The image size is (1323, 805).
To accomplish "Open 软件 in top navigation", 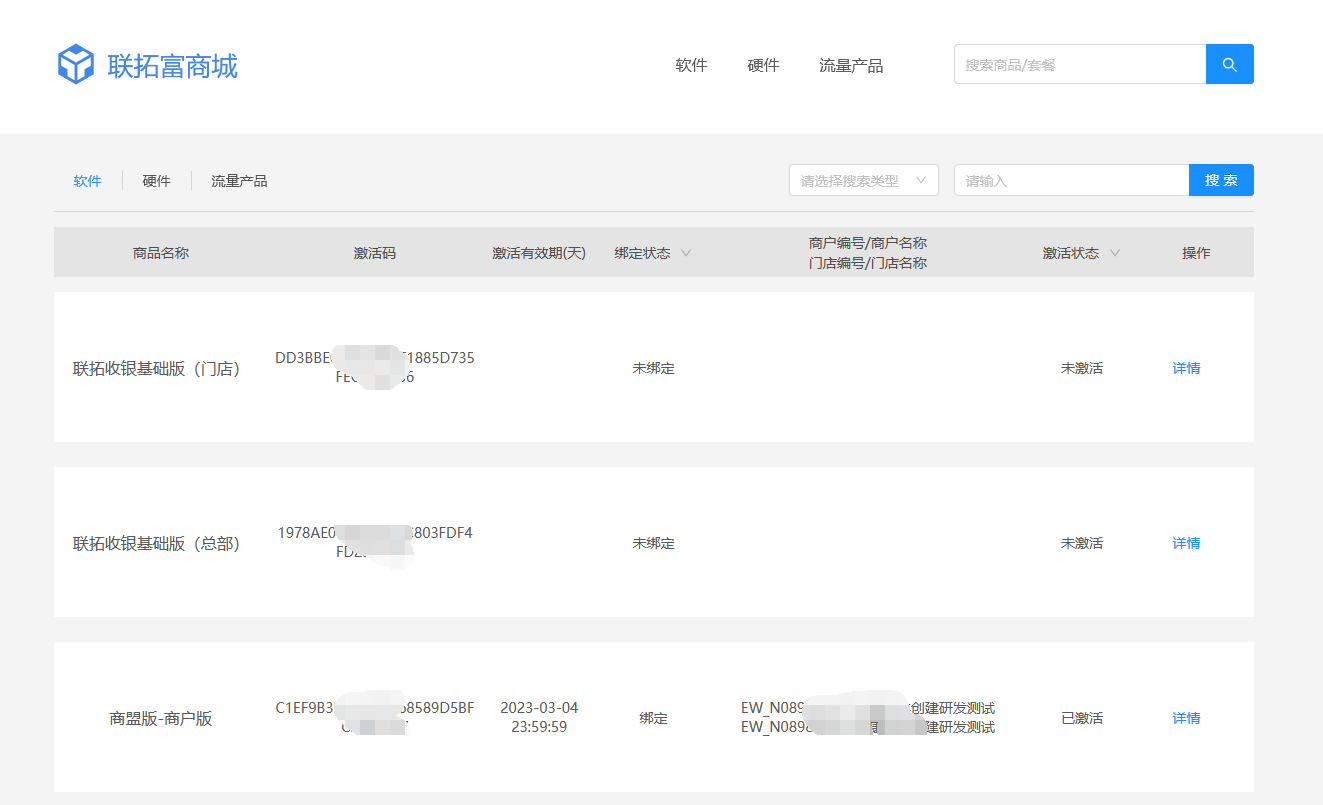I will coord(691,65).
